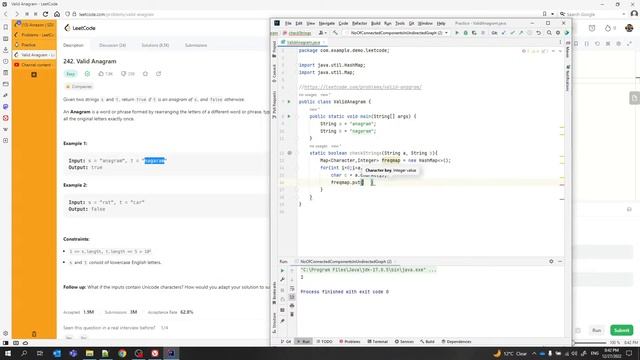
Task: Open Dependencies tool window tab
Action: pos(456,342)
